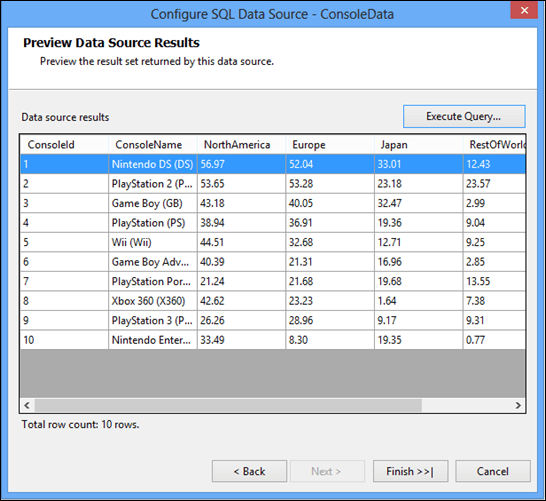Click Europe value 40.05
The image size is (546, 501).
coord(330,203)
